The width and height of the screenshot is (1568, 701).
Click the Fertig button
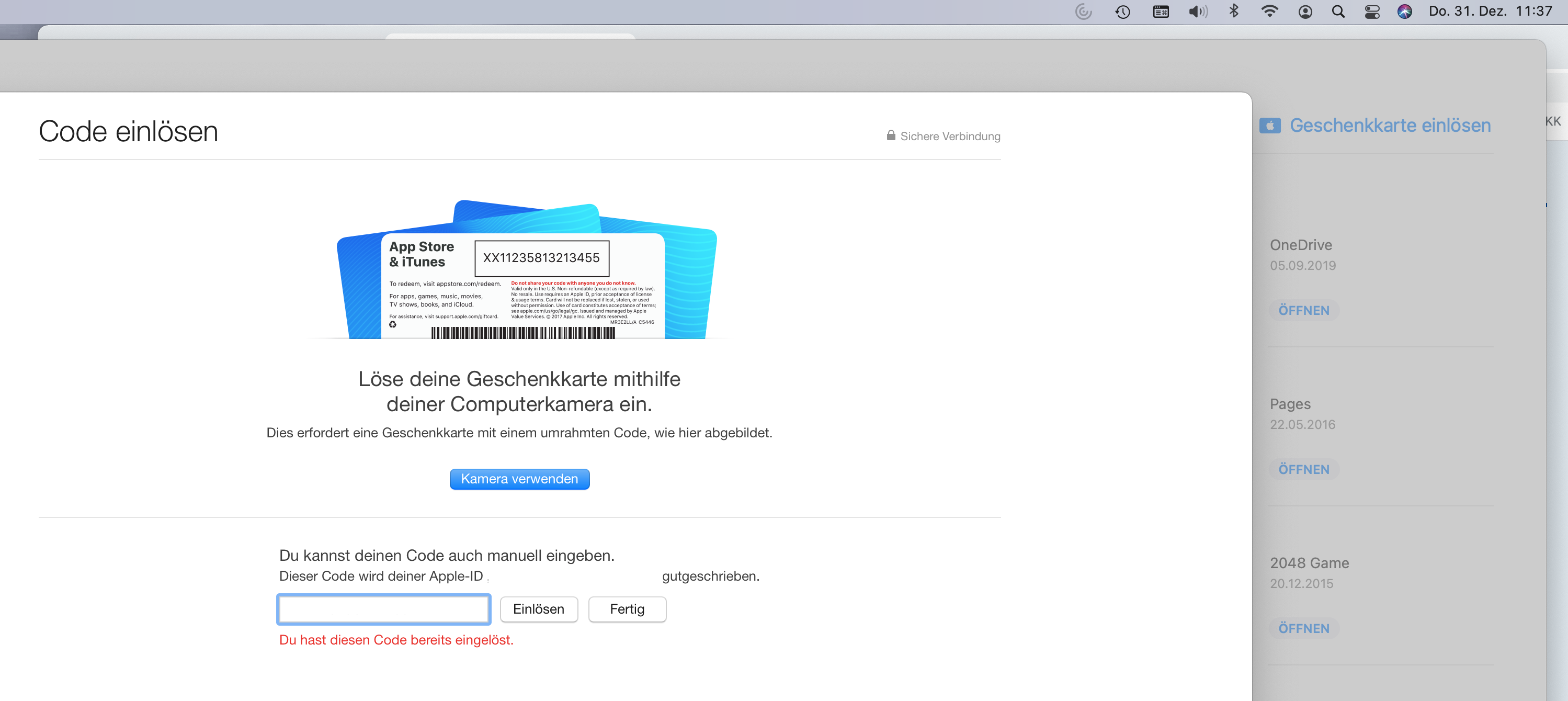click(627, 609)
